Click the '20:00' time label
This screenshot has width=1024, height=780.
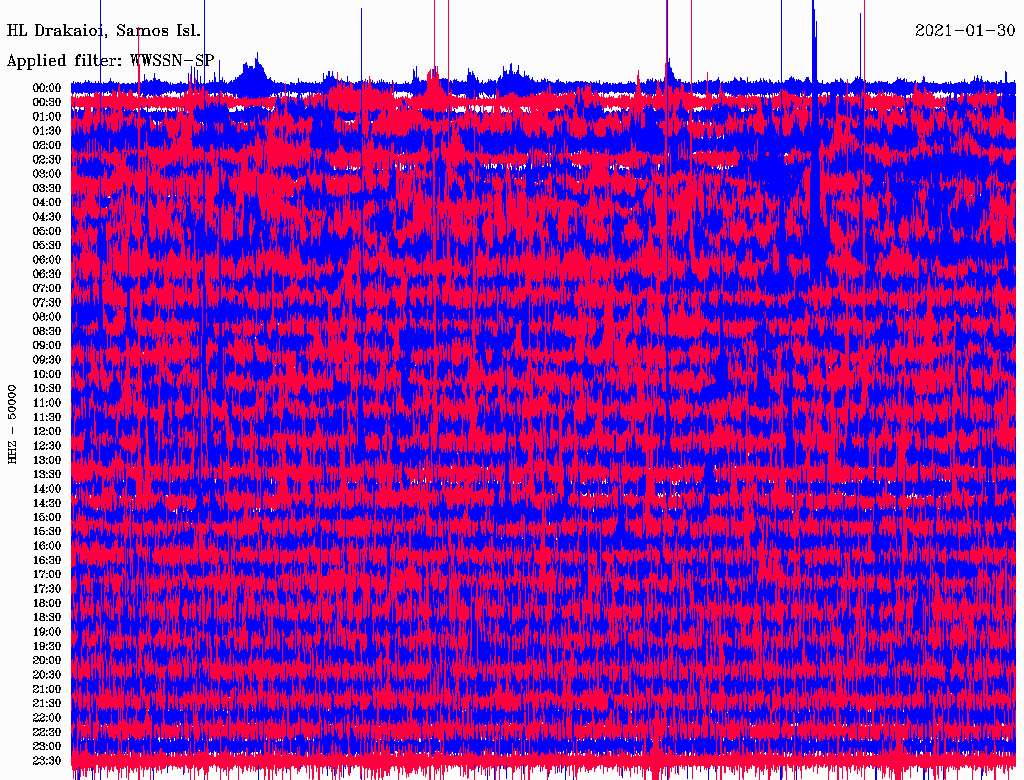[47, 660]
